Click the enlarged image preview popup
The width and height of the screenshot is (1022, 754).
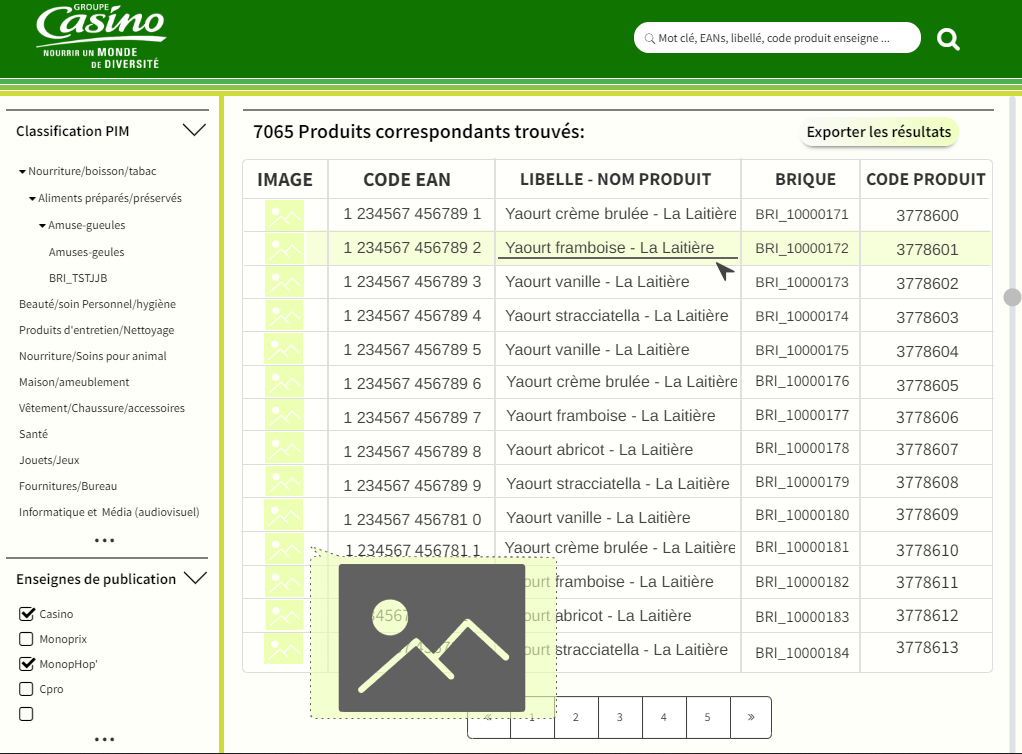(x=431, y=637)
